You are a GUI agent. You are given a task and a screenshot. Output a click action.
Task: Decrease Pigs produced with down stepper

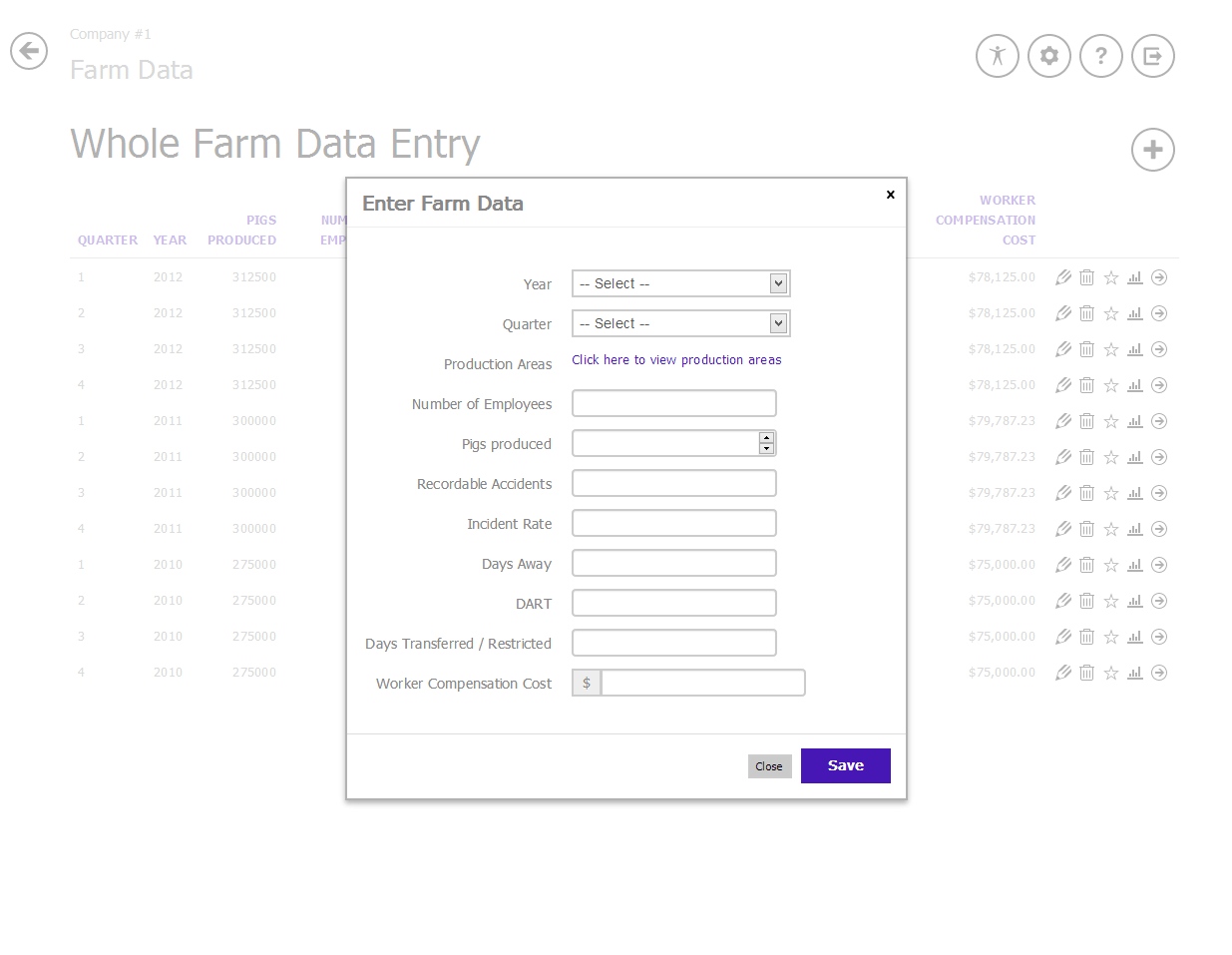tap(766, 448)
